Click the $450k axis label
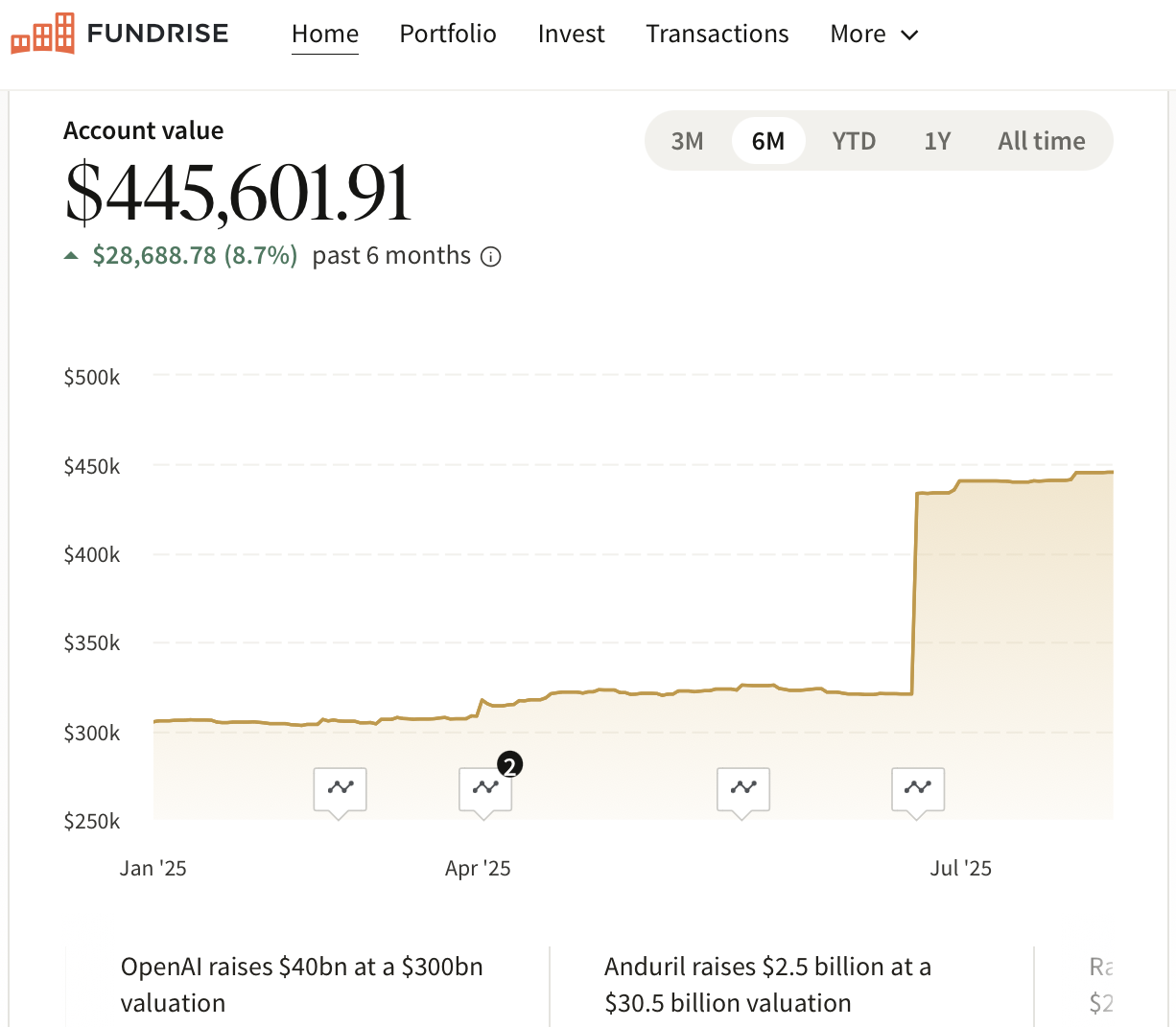1176x1027 pixels. pyautogui.click(x=92, y=466)
